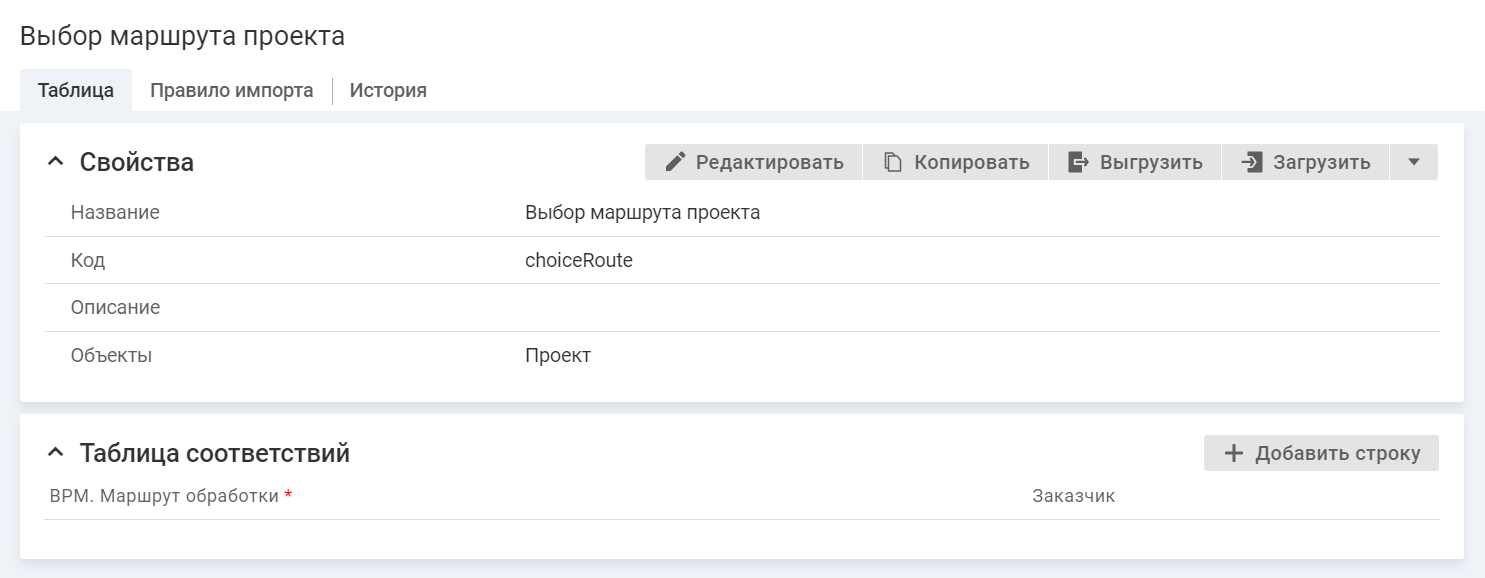Click the Таблица соответствий section heading

pos(215,453)
